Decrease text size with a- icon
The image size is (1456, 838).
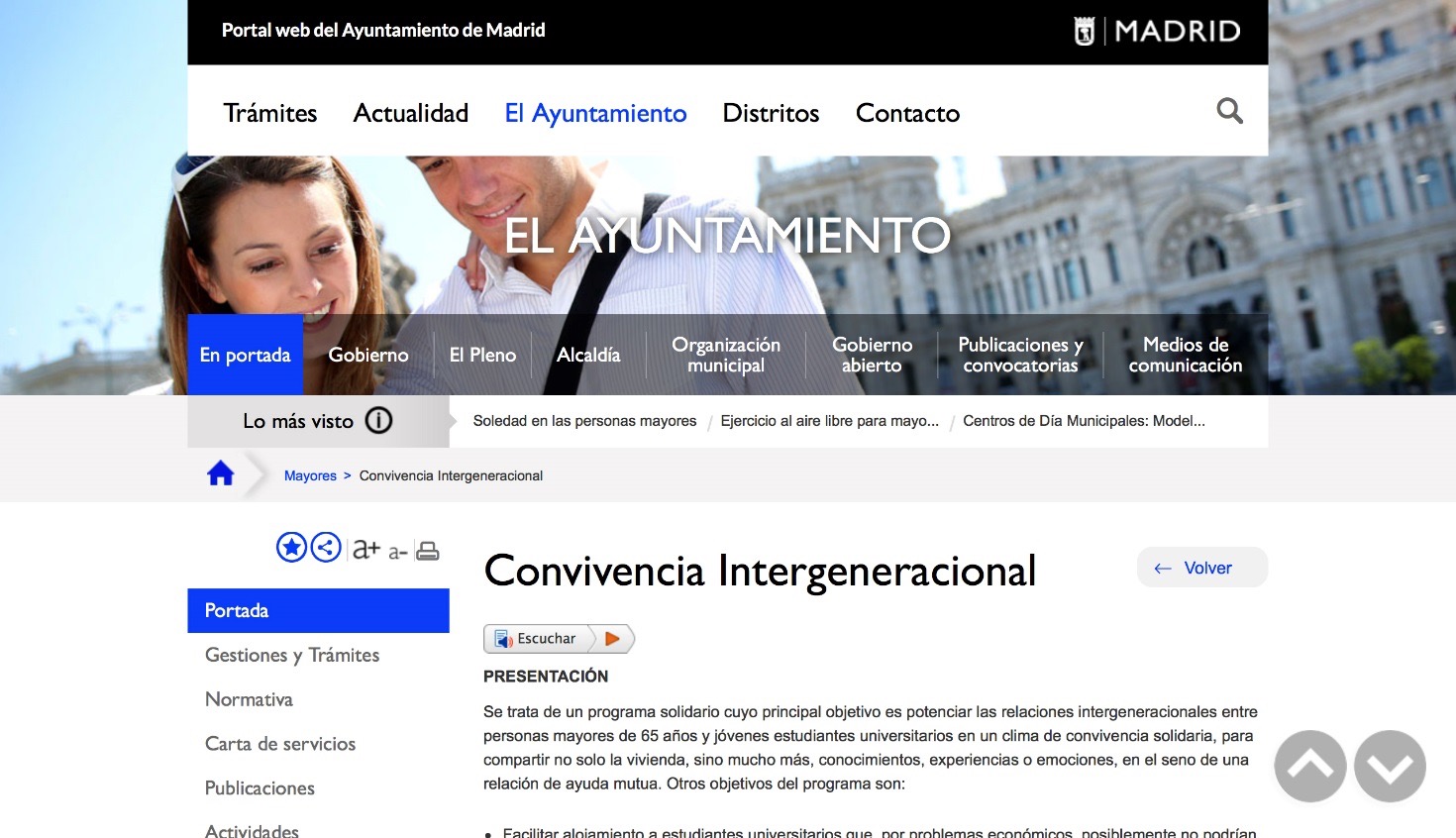tap(398, 553)
